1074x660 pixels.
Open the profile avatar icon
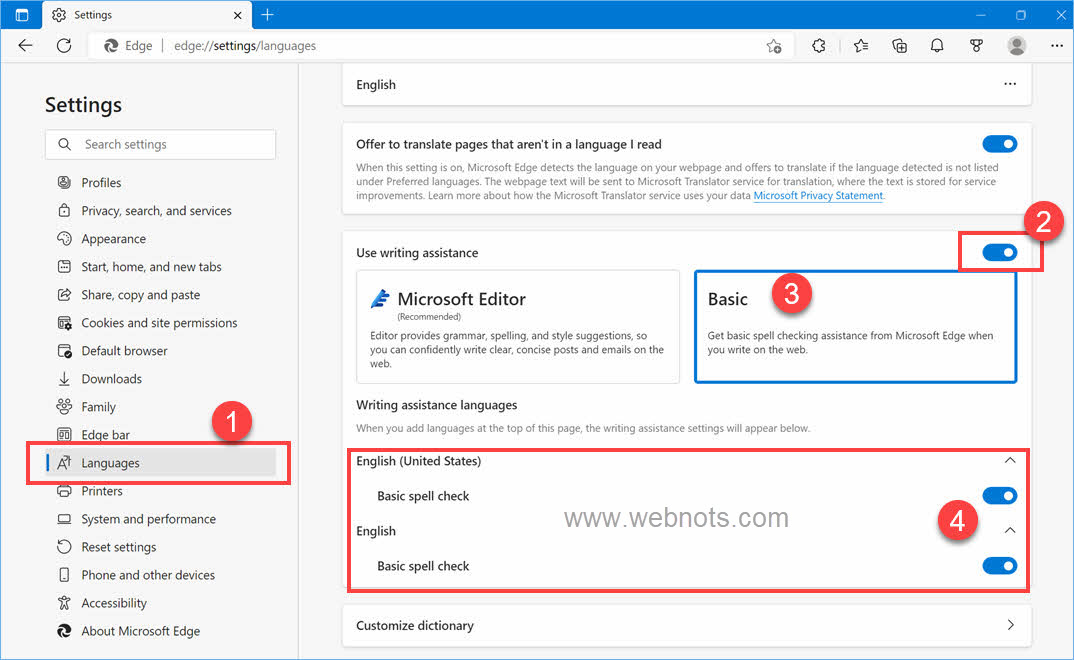coord(1016,46)
